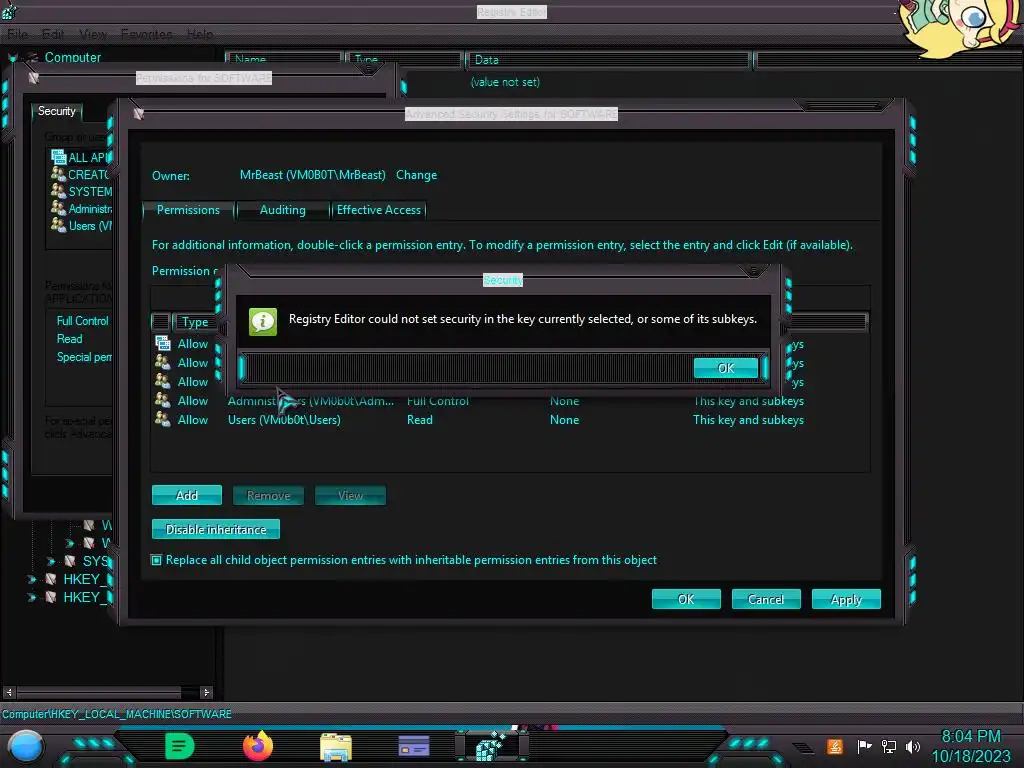Screen dimensions: 1024x768
Task: Open the Start orb on the taskbar
Action: coord(26,746)
